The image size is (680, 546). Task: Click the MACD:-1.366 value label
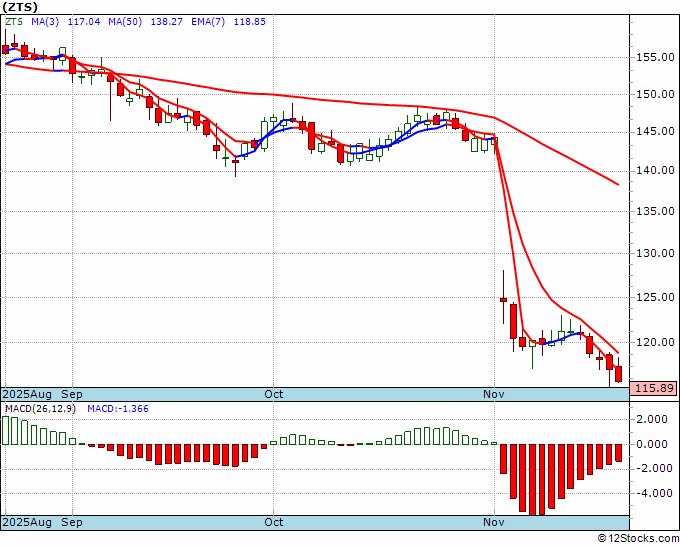click(x=118, y=409)
